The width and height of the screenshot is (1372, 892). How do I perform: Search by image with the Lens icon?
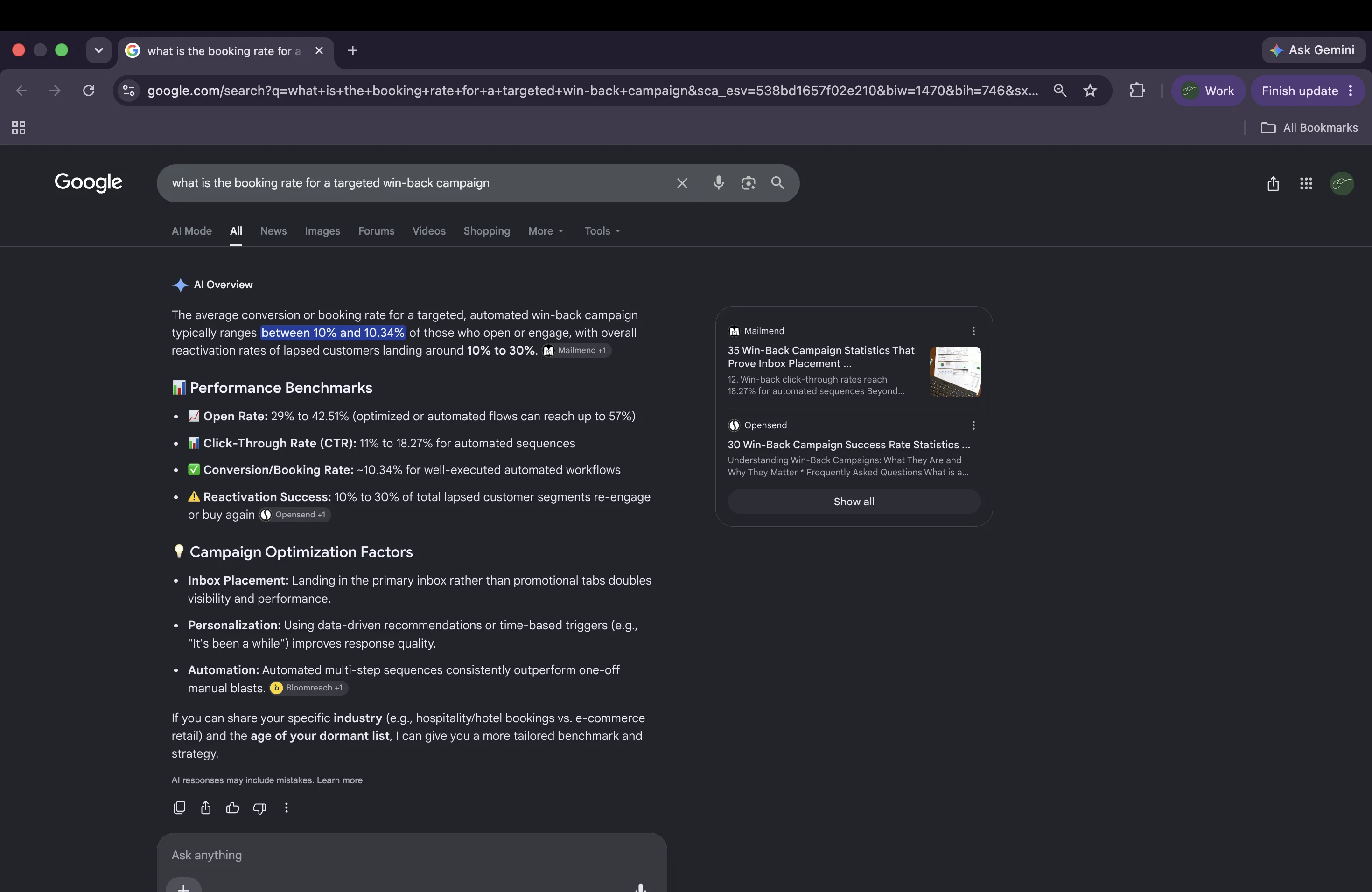pyautogui.click(x=748, y=183)
